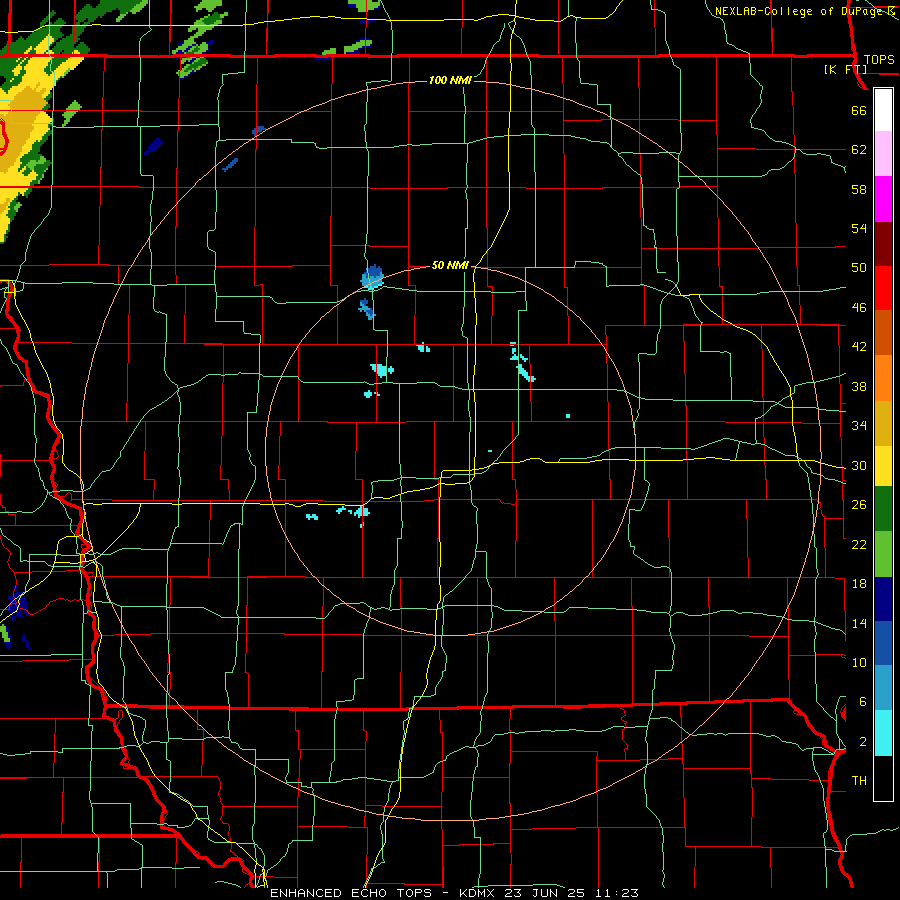Click the white swatch on the tops scale
900x900 pixels.
(x=883, y=110)
